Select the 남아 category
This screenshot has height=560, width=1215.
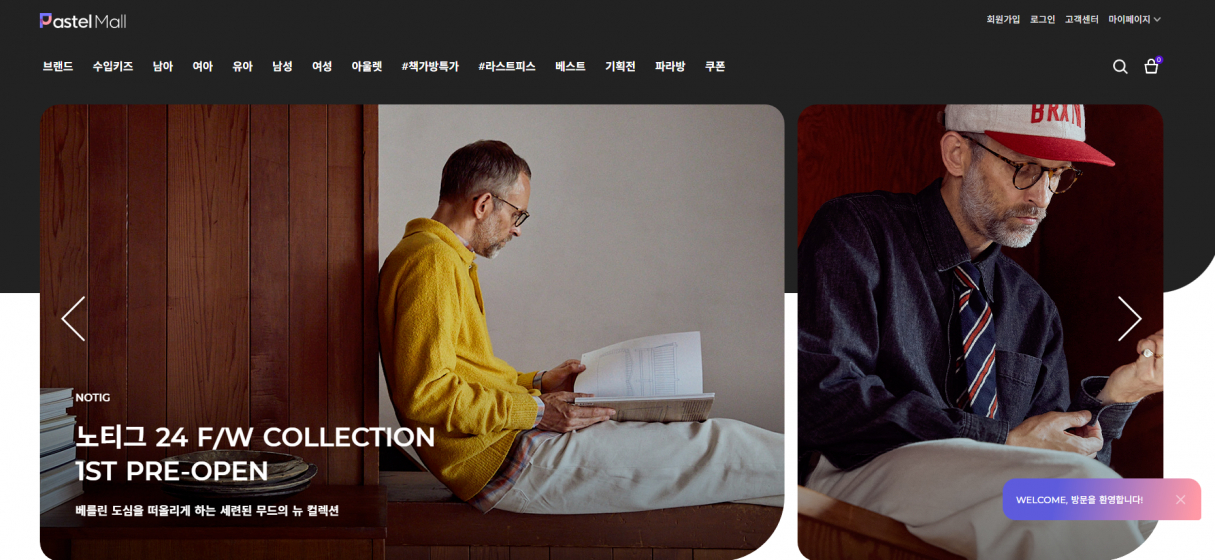tap(162, 66)
